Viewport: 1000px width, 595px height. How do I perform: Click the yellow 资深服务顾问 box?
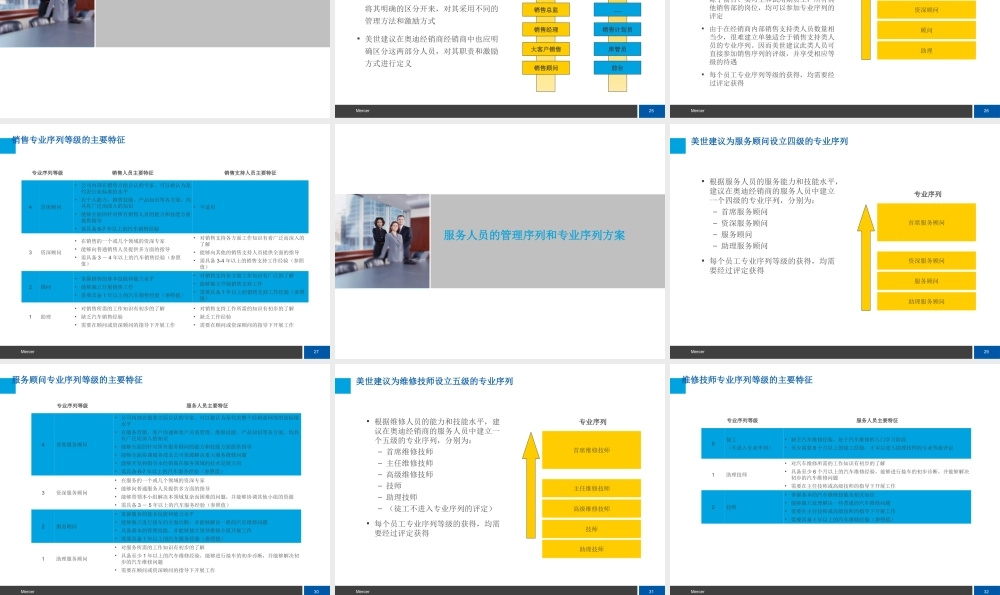pyautogui.click(x=926, y=260)
